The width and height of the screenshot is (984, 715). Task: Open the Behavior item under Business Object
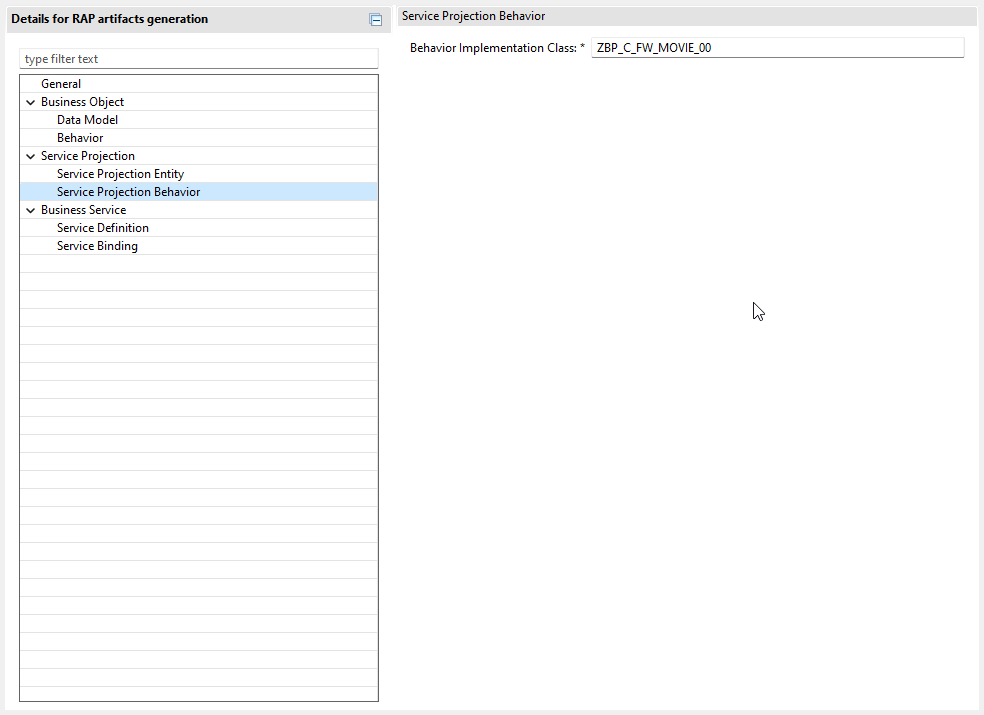click(80, 137)
